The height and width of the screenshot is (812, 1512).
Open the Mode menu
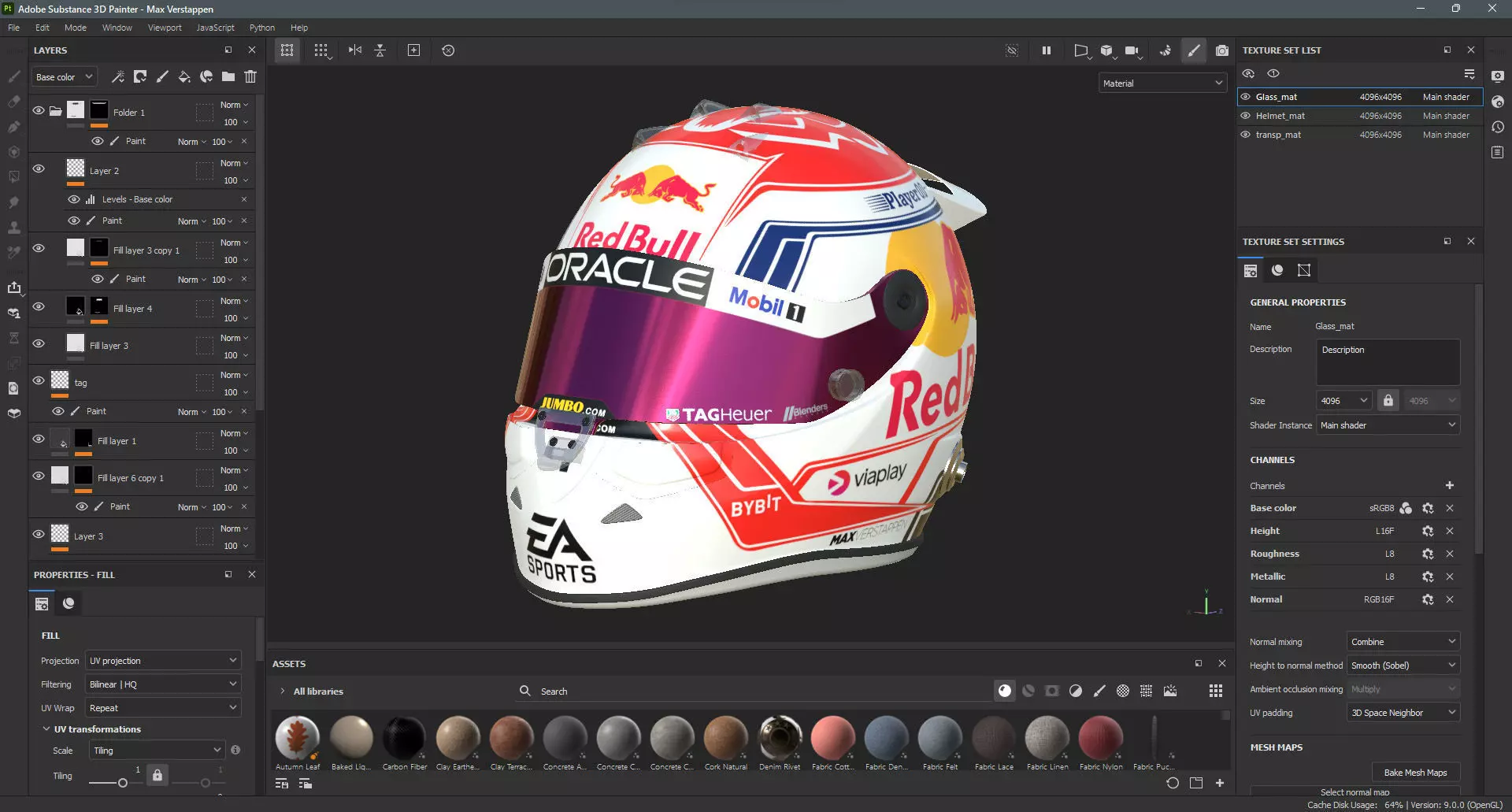76,28
